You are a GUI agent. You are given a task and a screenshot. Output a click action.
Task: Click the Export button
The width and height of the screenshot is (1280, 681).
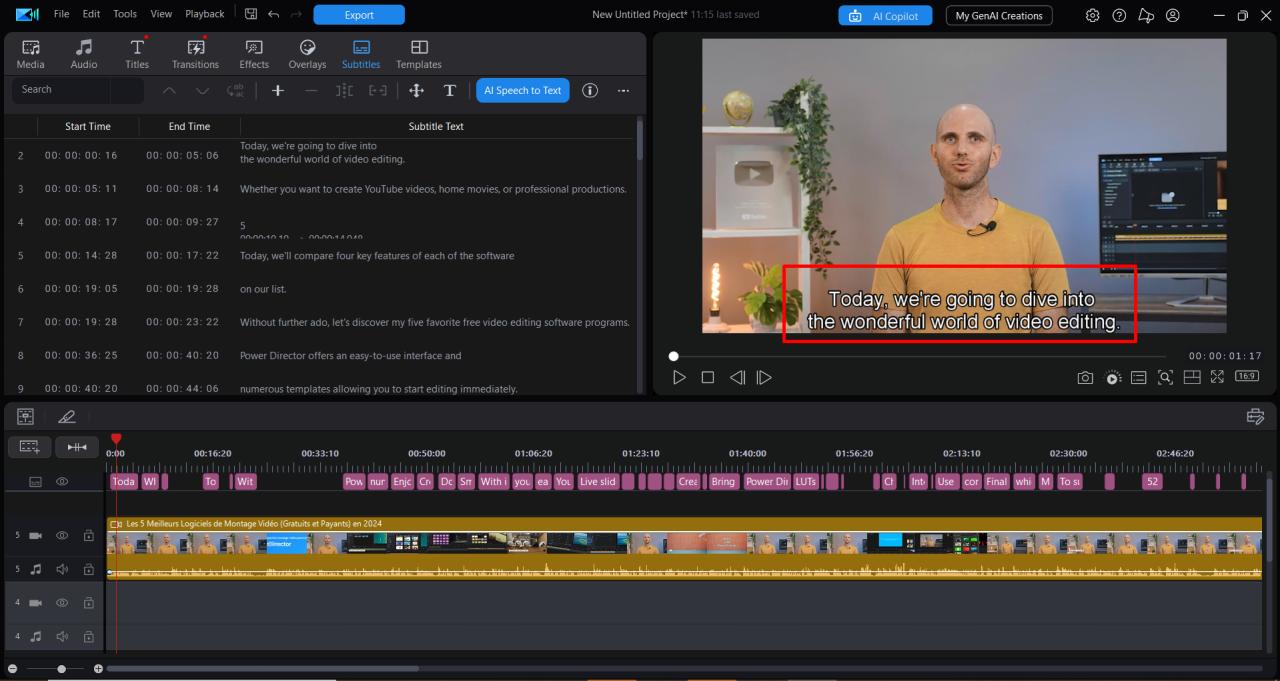[x=359, y=15]
